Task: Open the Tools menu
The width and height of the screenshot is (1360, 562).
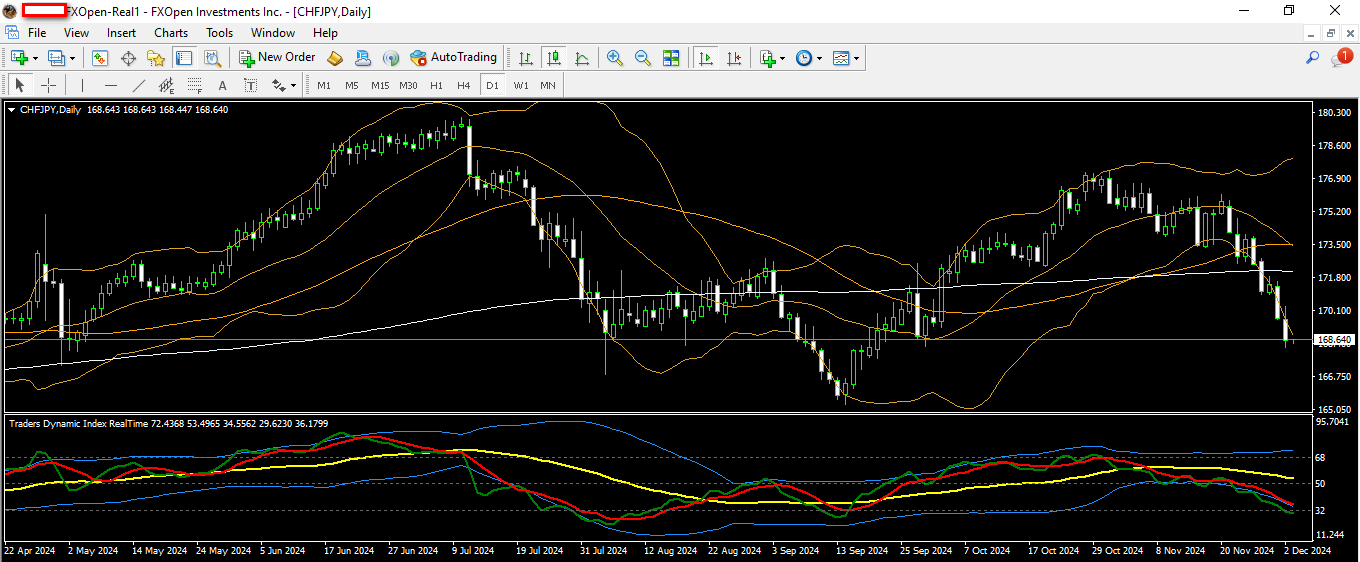Action: click(219, 33)
